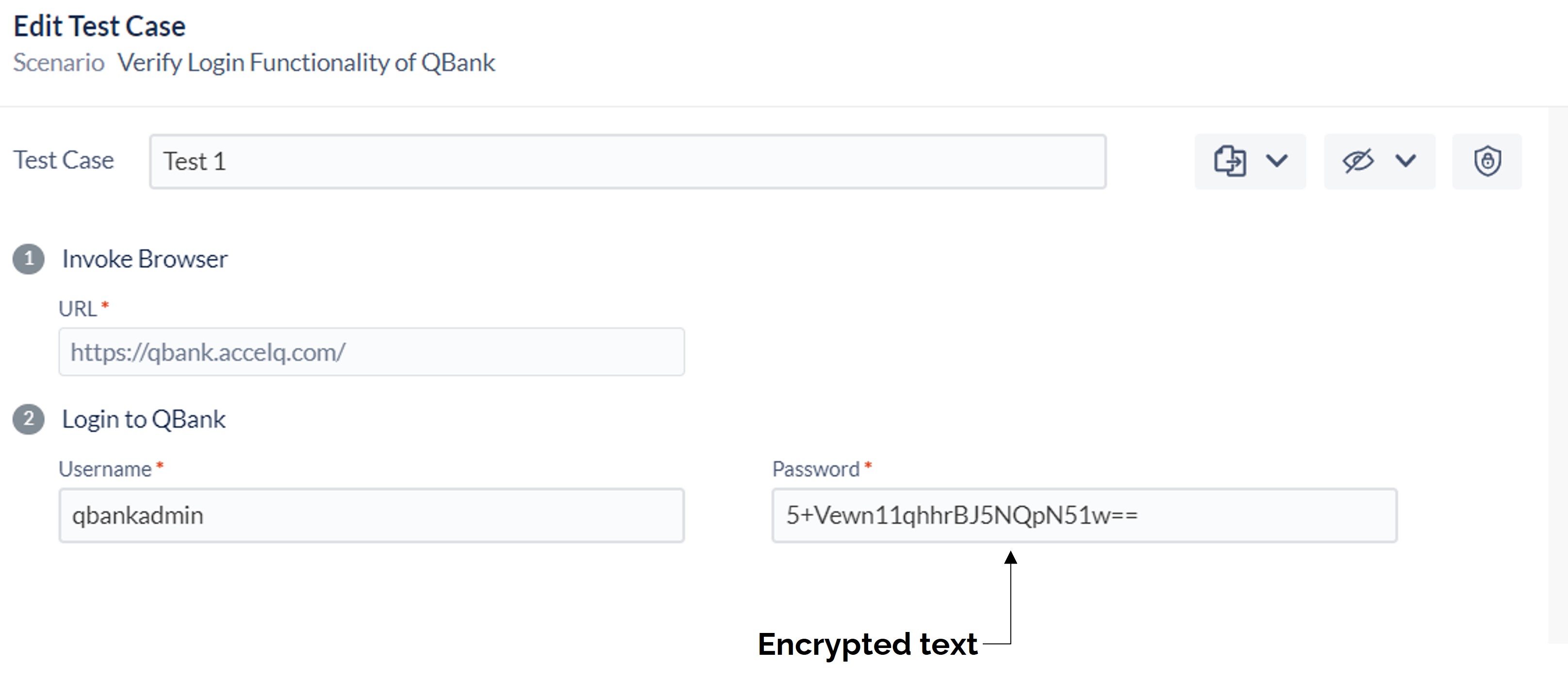
Task: Click the Test Case label
Action: (x=63, y=160)
